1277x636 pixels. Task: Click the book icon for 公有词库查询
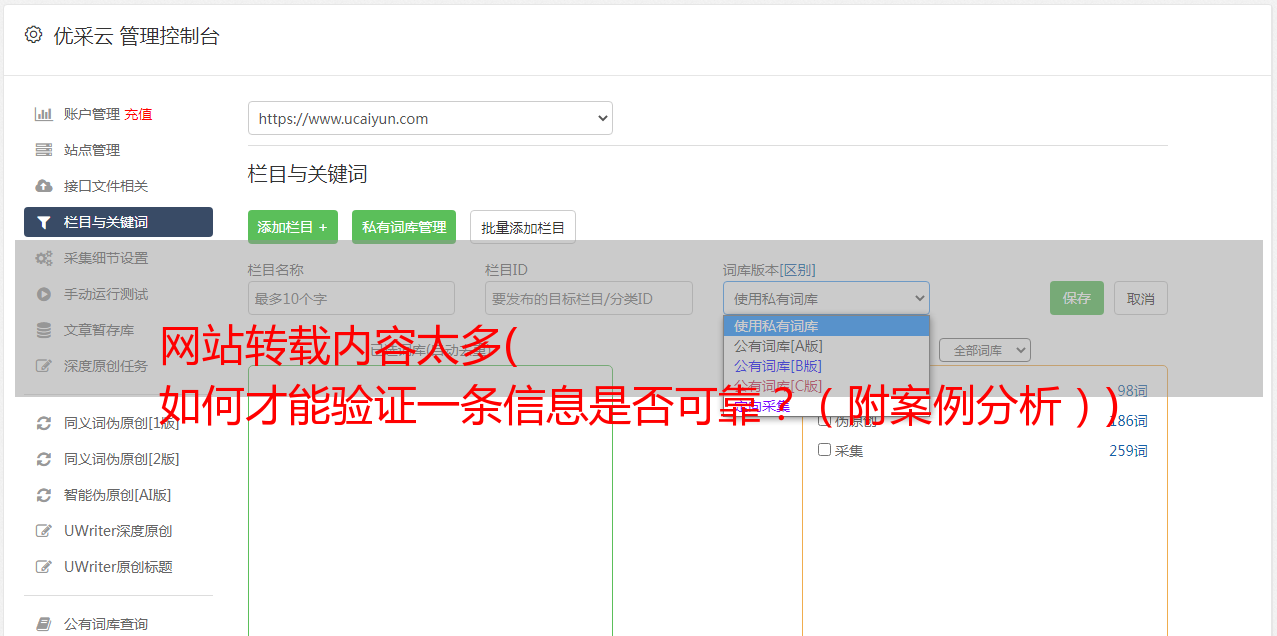[x=43, y=624]
